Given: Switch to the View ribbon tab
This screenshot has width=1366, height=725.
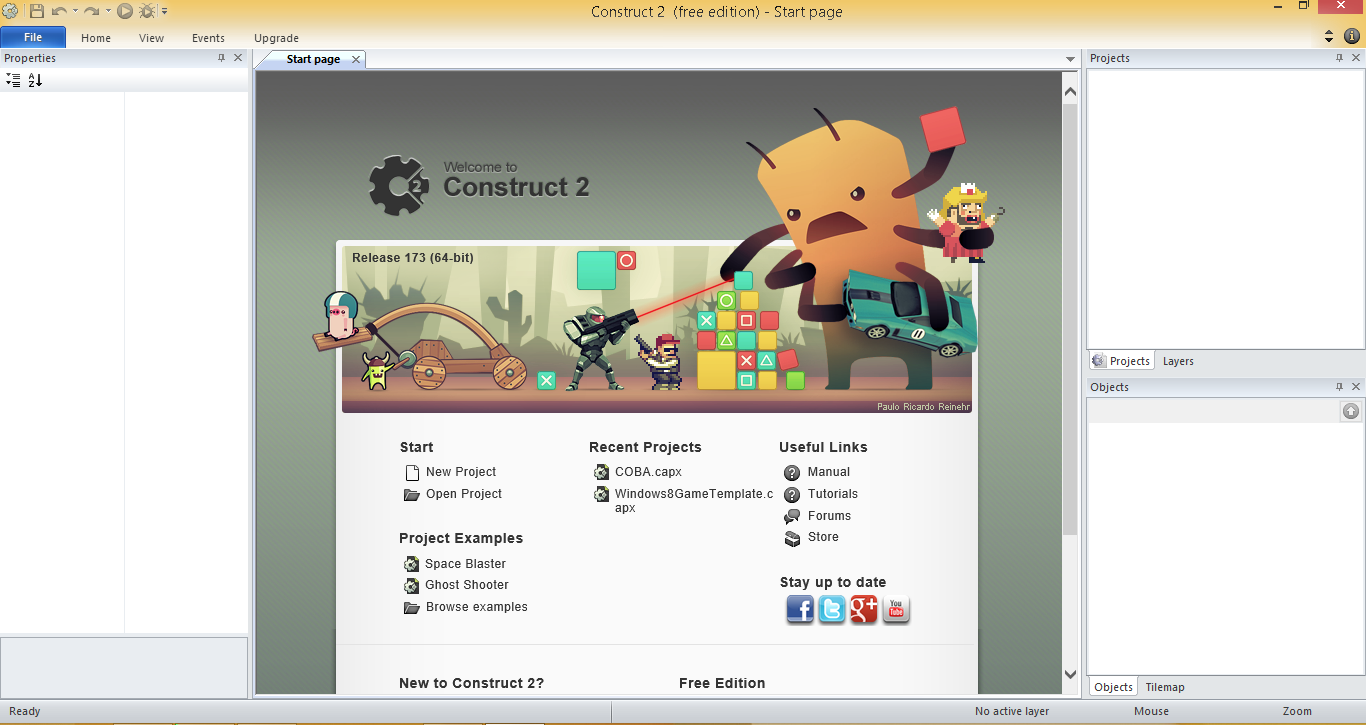Looking at the screenshot, I should coord(152,38).
